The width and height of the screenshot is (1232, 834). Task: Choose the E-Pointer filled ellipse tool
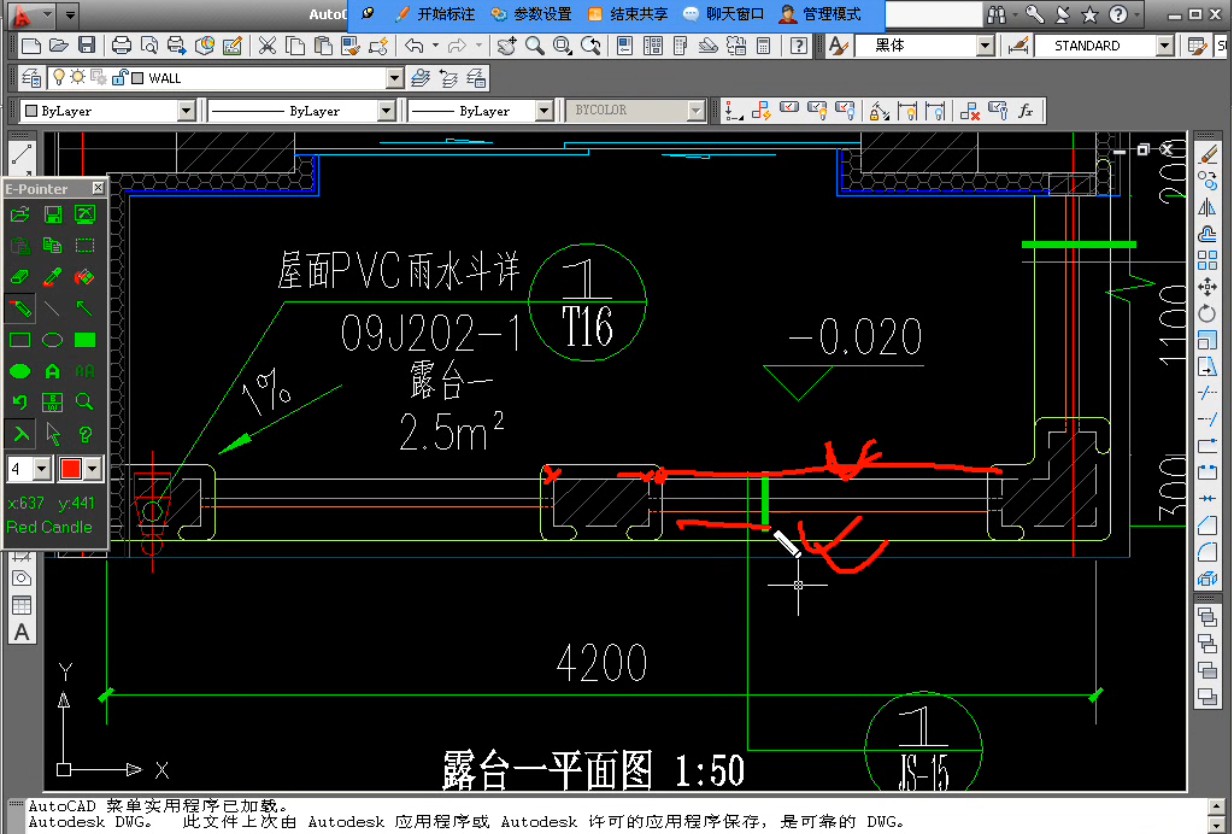coord(20,371)
